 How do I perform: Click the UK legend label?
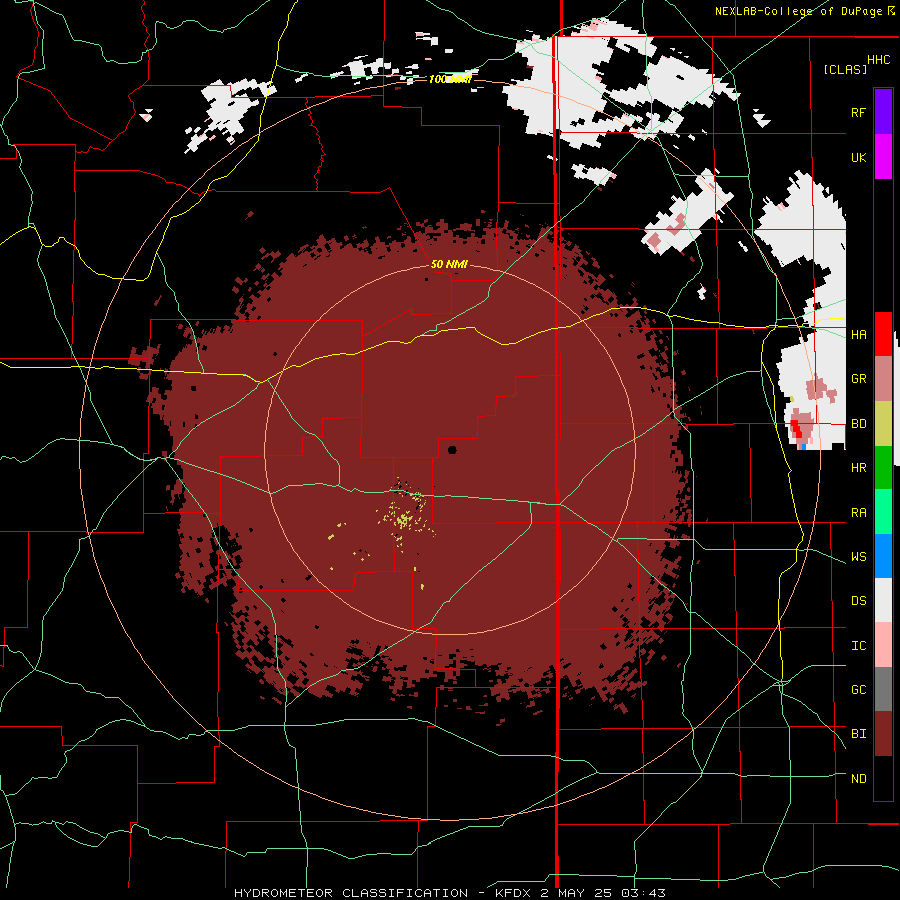[858, 157]
